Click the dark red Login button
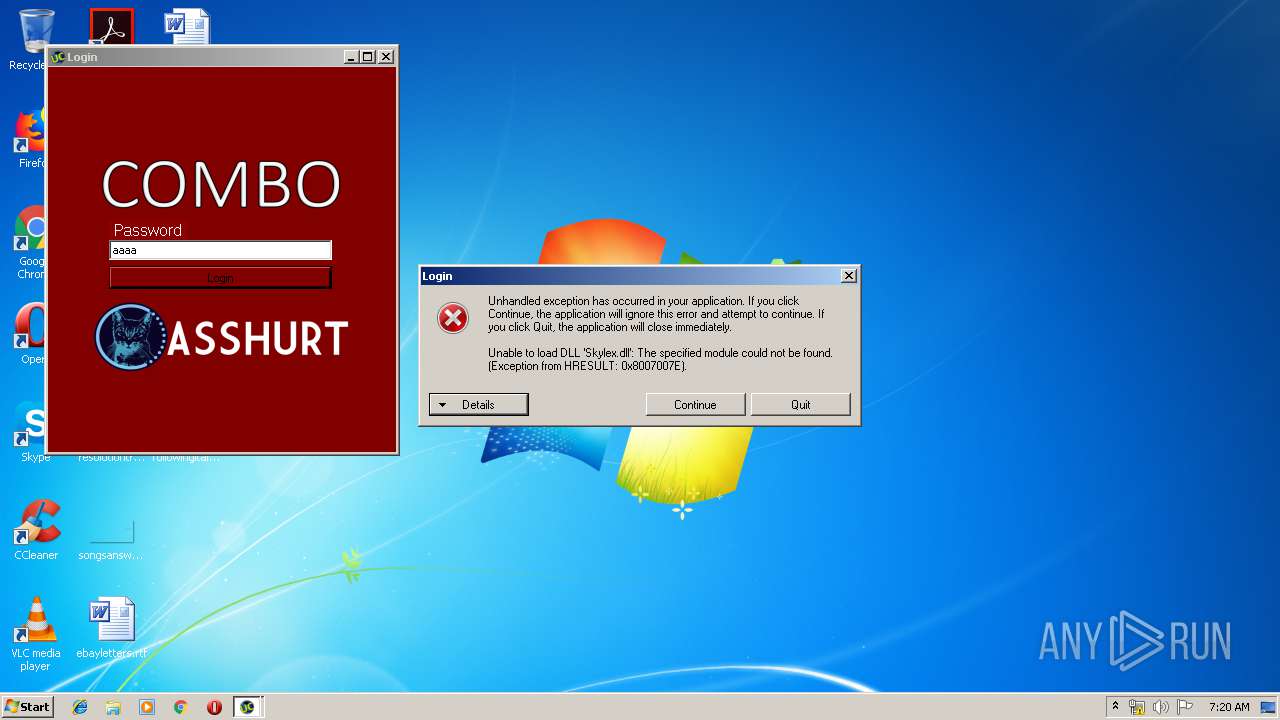Screen dimensions: 1280x720 click(220, 278)
